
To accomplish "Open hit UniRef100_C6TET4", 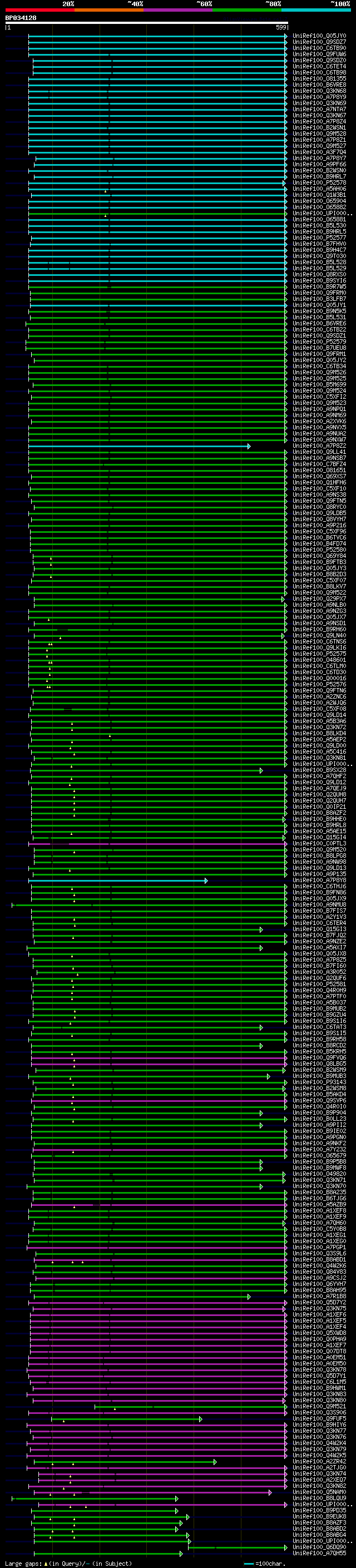I will (319, 66).
